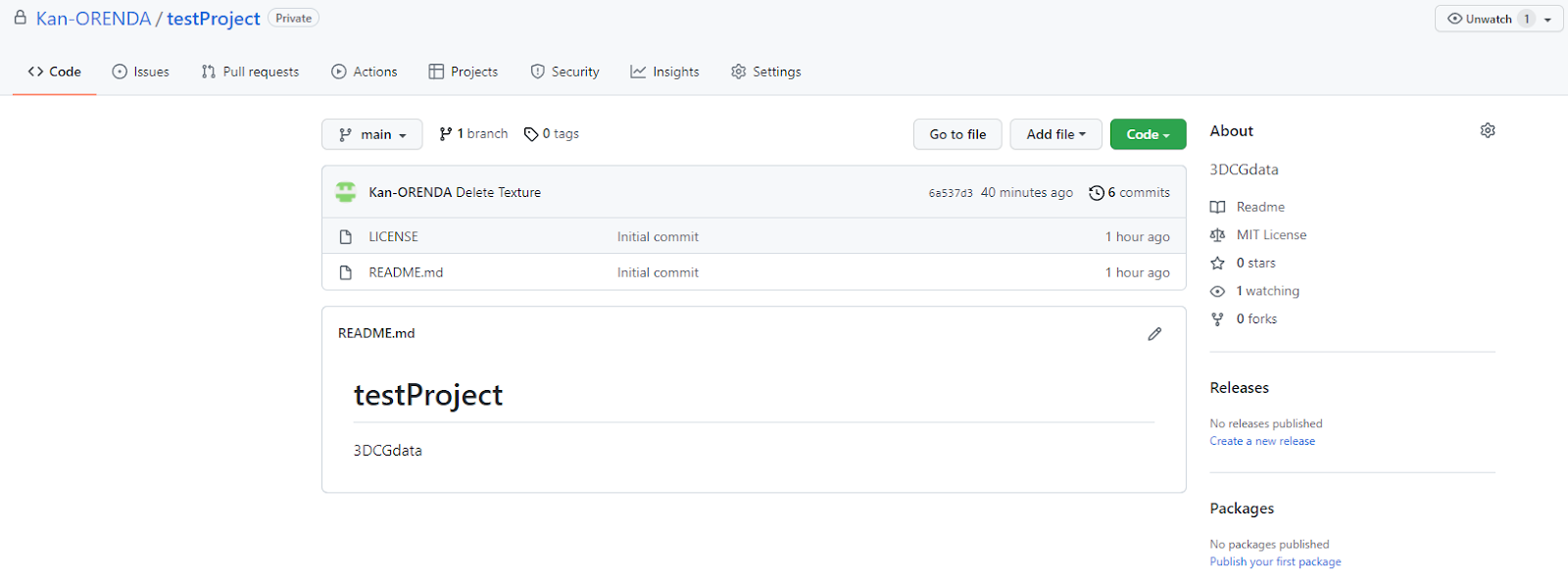
Task: Expand the Unwatch notification dropdown arrow
Action: point(1548,20)
